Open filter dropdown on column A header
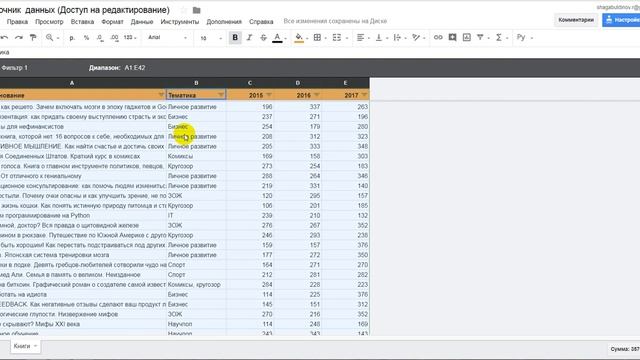This screenshot has height=360, width=640. click(x=161, y=95)
